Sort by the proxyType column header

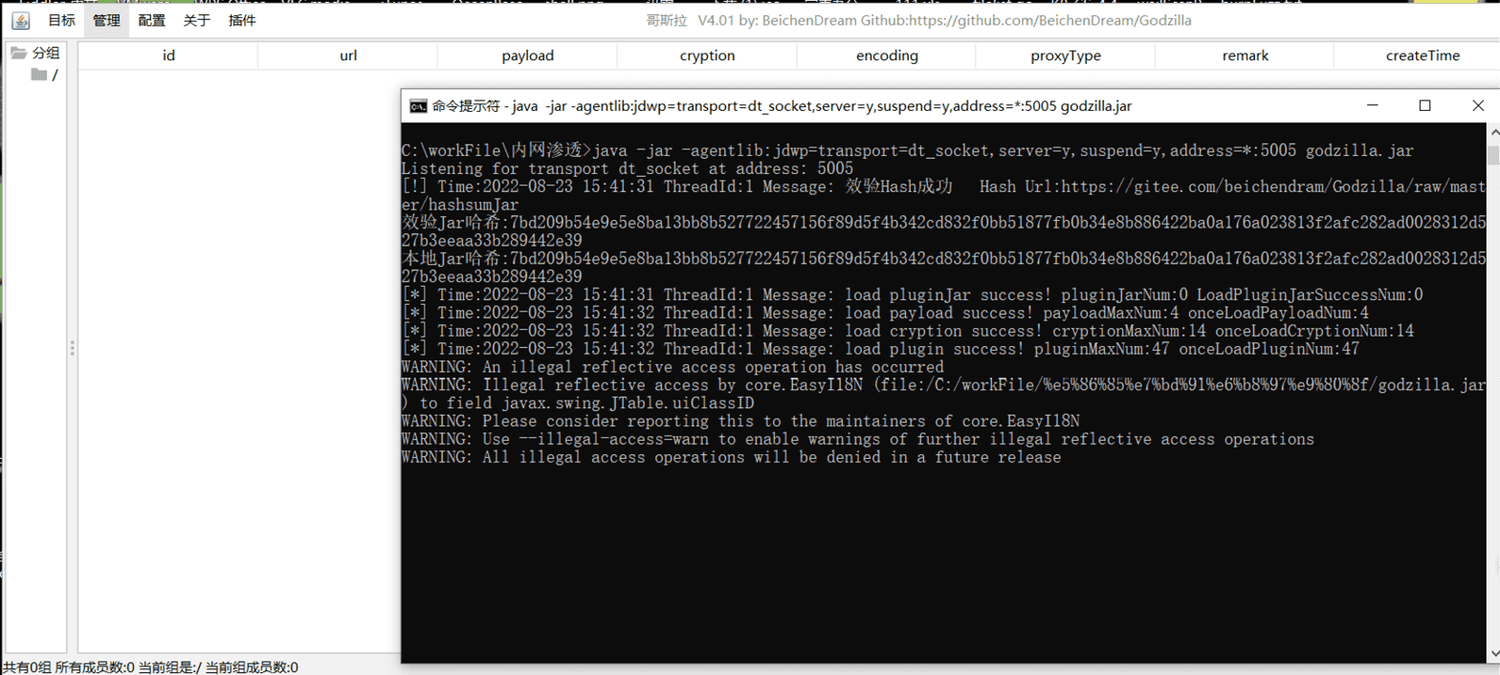point(1065,56)
